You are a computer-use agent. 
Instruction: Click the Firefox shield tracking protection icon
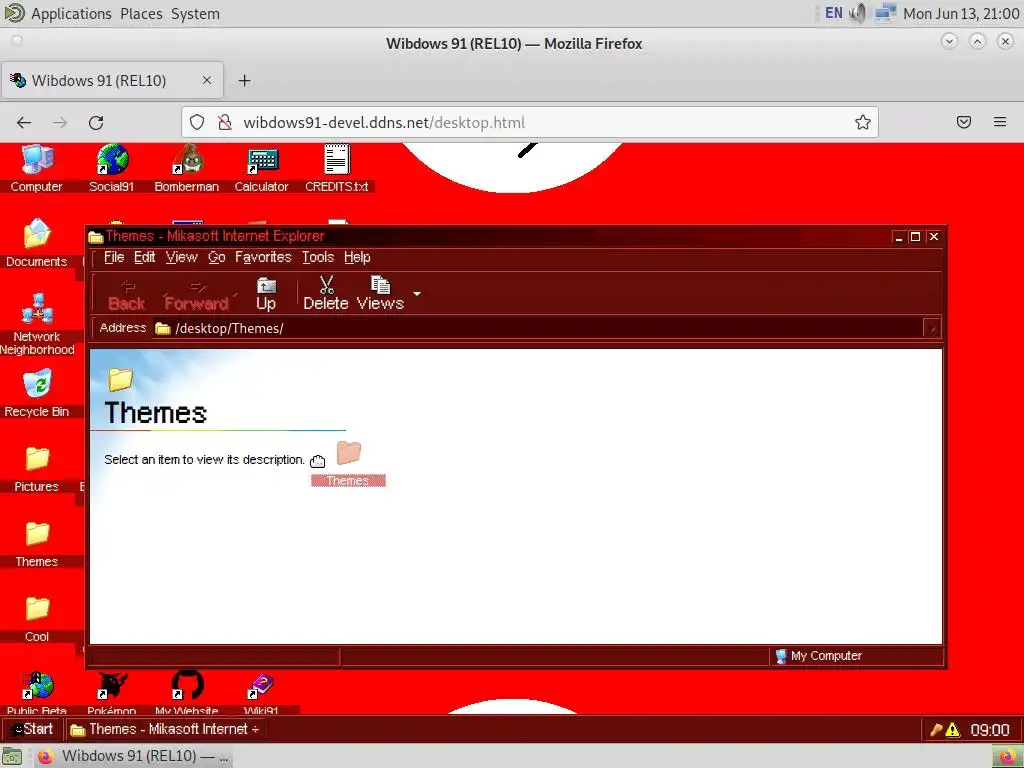(197, 123)
